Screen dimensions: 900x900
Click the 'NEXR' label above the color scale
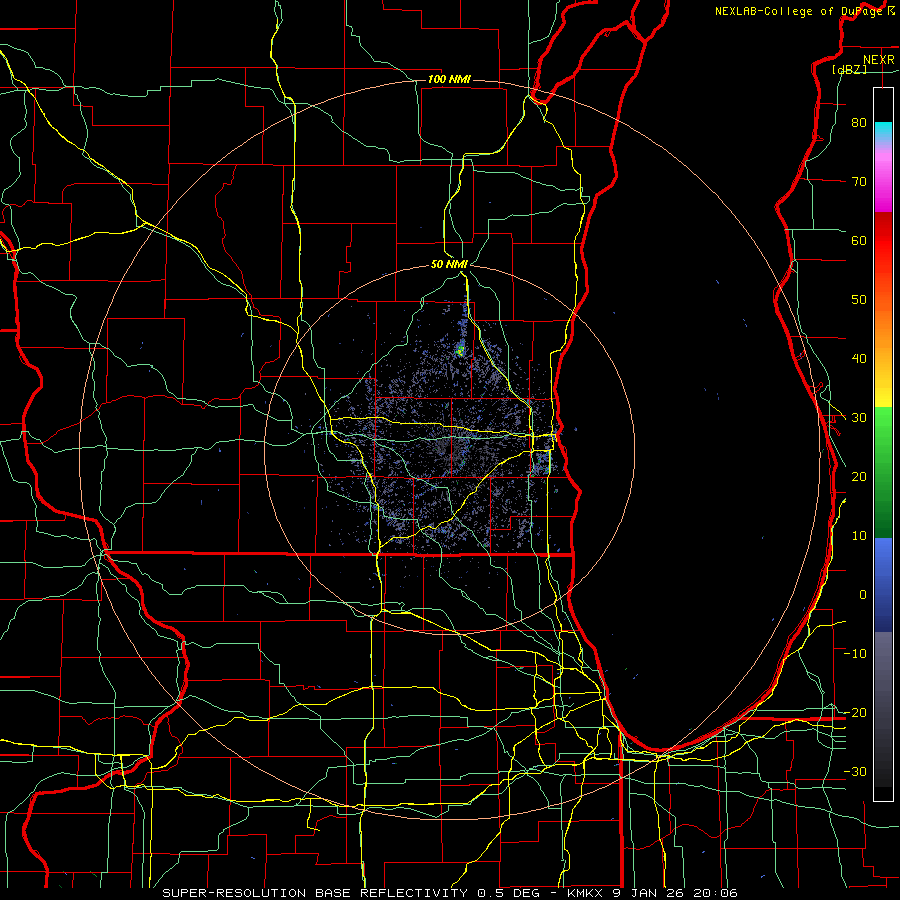878,60
